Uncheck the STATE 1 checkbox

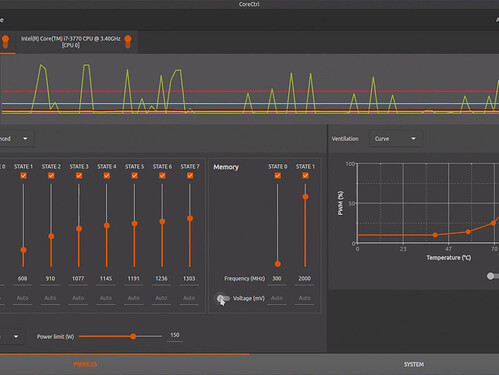pyautogui.click(x=23, y=175)
